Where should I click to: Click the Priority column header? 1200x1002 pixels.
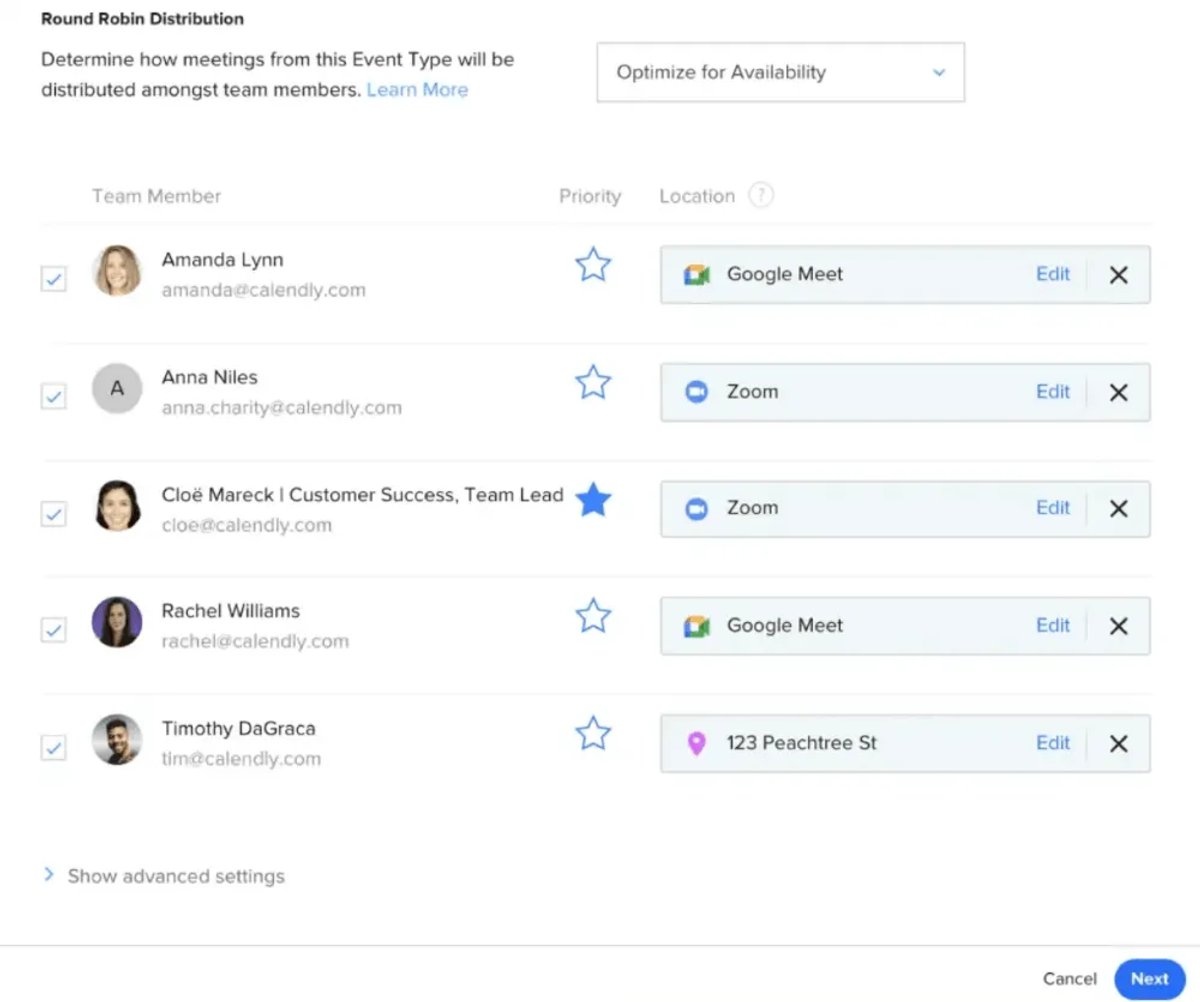pyautogui.click(x=590, y=196)
